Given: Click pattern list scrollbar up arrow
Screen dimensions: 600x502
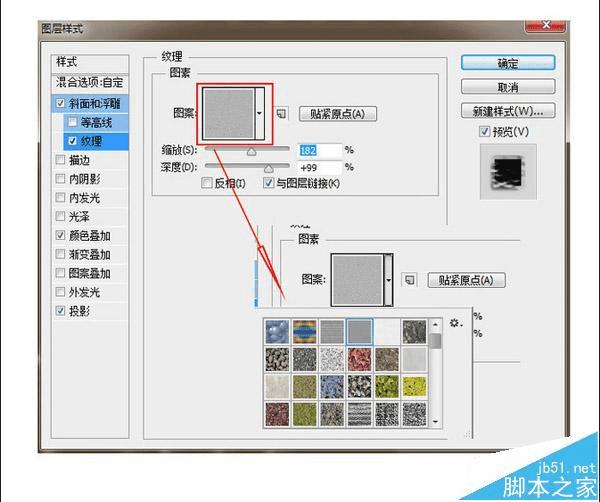Looking at the screenshot, I should 435,324.
